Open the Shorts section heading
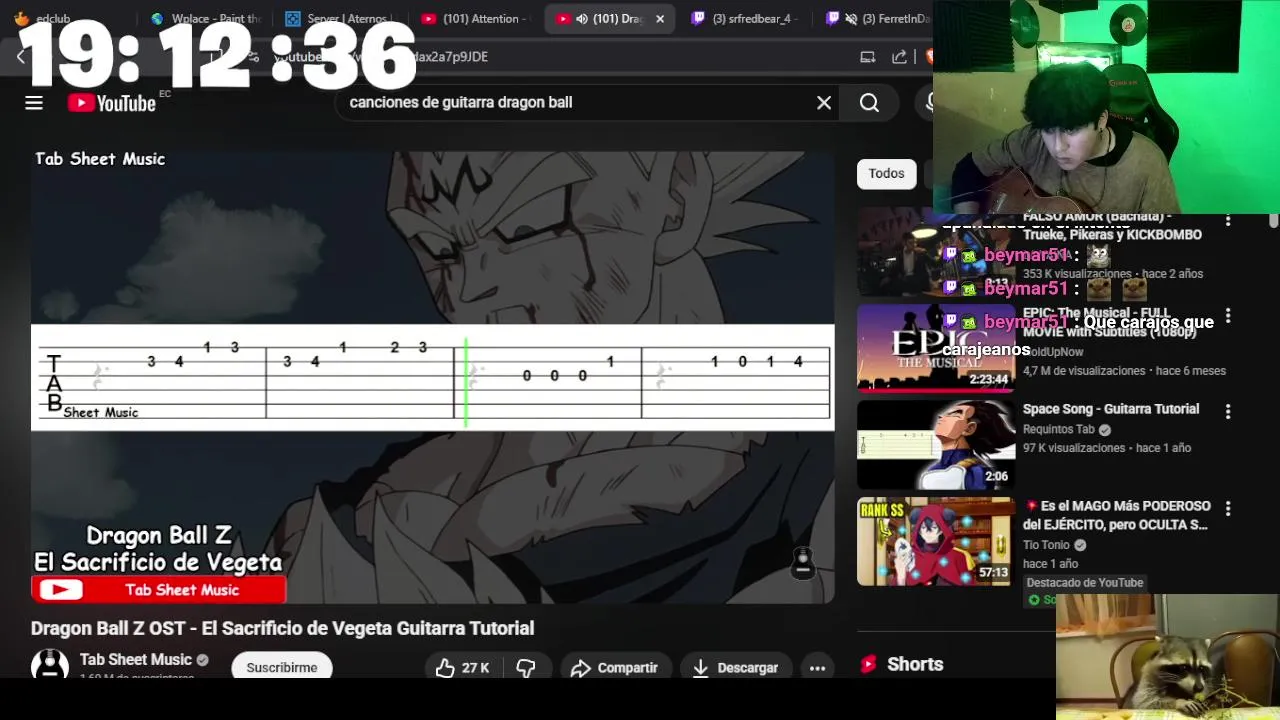The image size is (1280, 720). [915, 664]
